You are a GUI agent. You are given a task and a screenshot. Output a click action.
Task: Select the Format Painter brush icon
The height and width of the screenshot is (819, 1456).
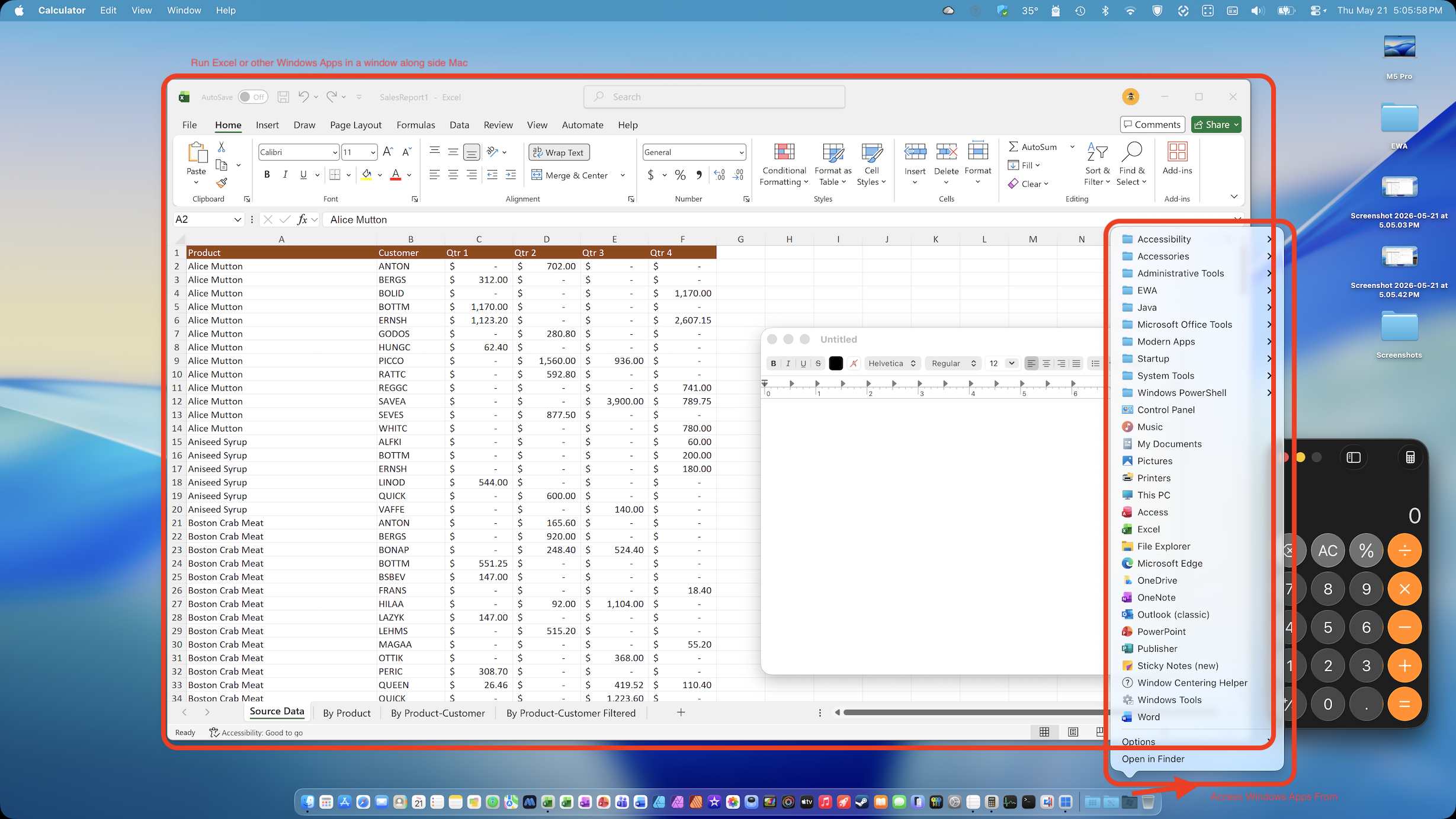tap(222, 183)
